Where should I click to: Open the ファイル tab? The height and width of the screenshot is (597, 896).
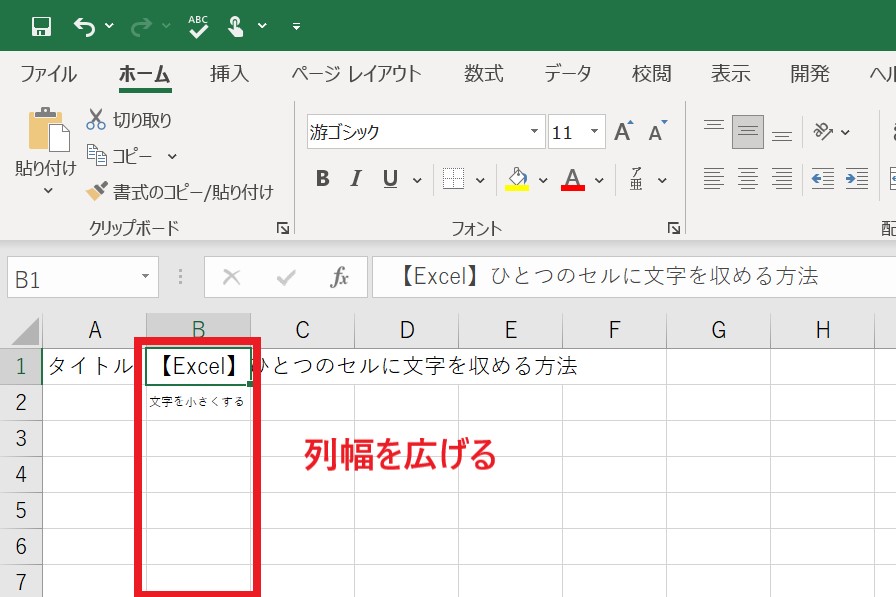pyautogui.click(x=48, y=74)
